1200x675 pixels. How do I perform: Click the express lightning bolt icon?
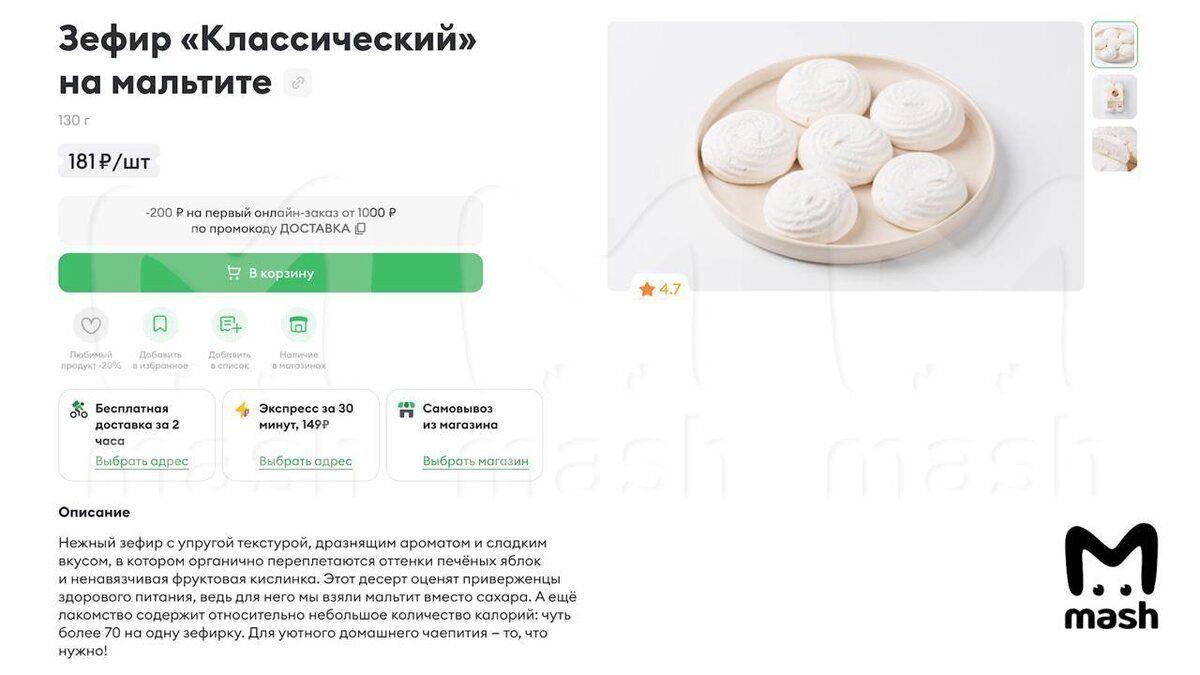pos(242,409)
